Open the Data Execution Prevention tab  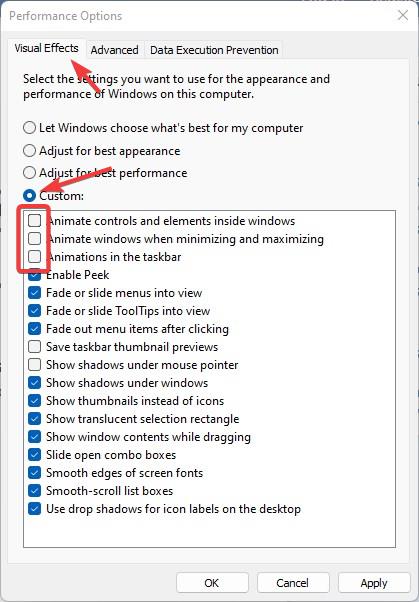pos(214,50)
